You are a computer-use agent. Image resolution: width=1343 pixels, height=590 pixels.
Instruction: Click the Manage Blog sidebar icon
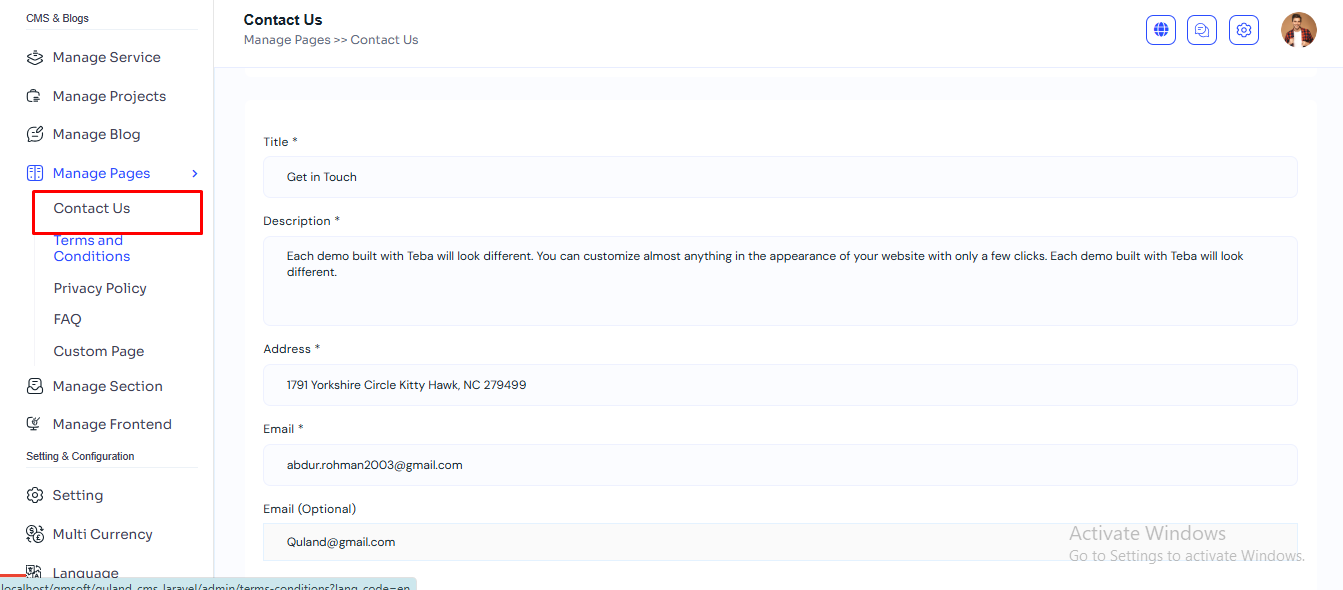point(35,134)
